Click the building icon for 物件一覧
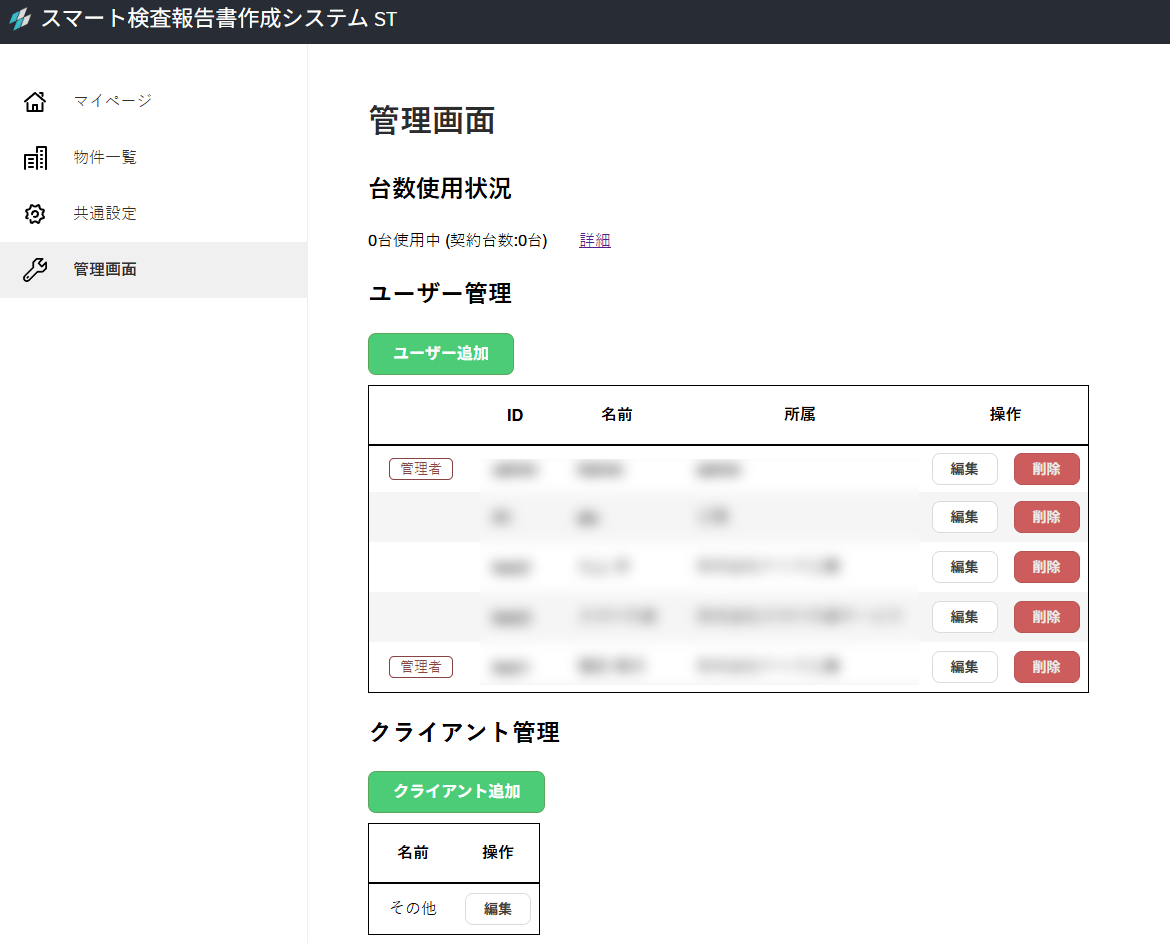 click(35, 158)
